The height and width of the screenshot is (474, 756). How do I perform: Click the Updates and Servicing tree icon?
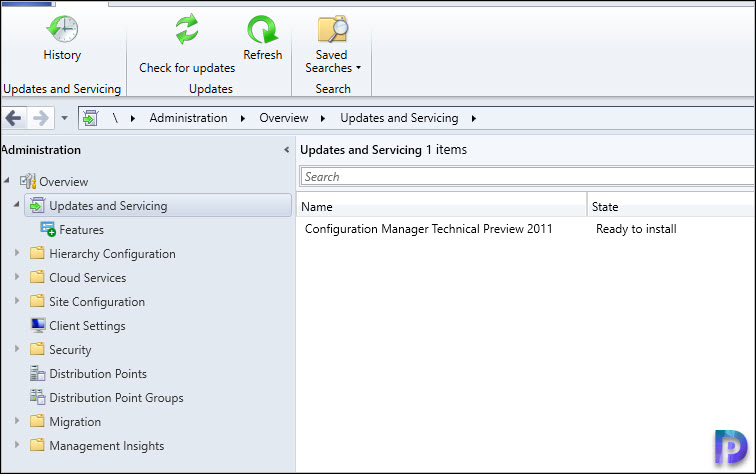coord(38,205)
